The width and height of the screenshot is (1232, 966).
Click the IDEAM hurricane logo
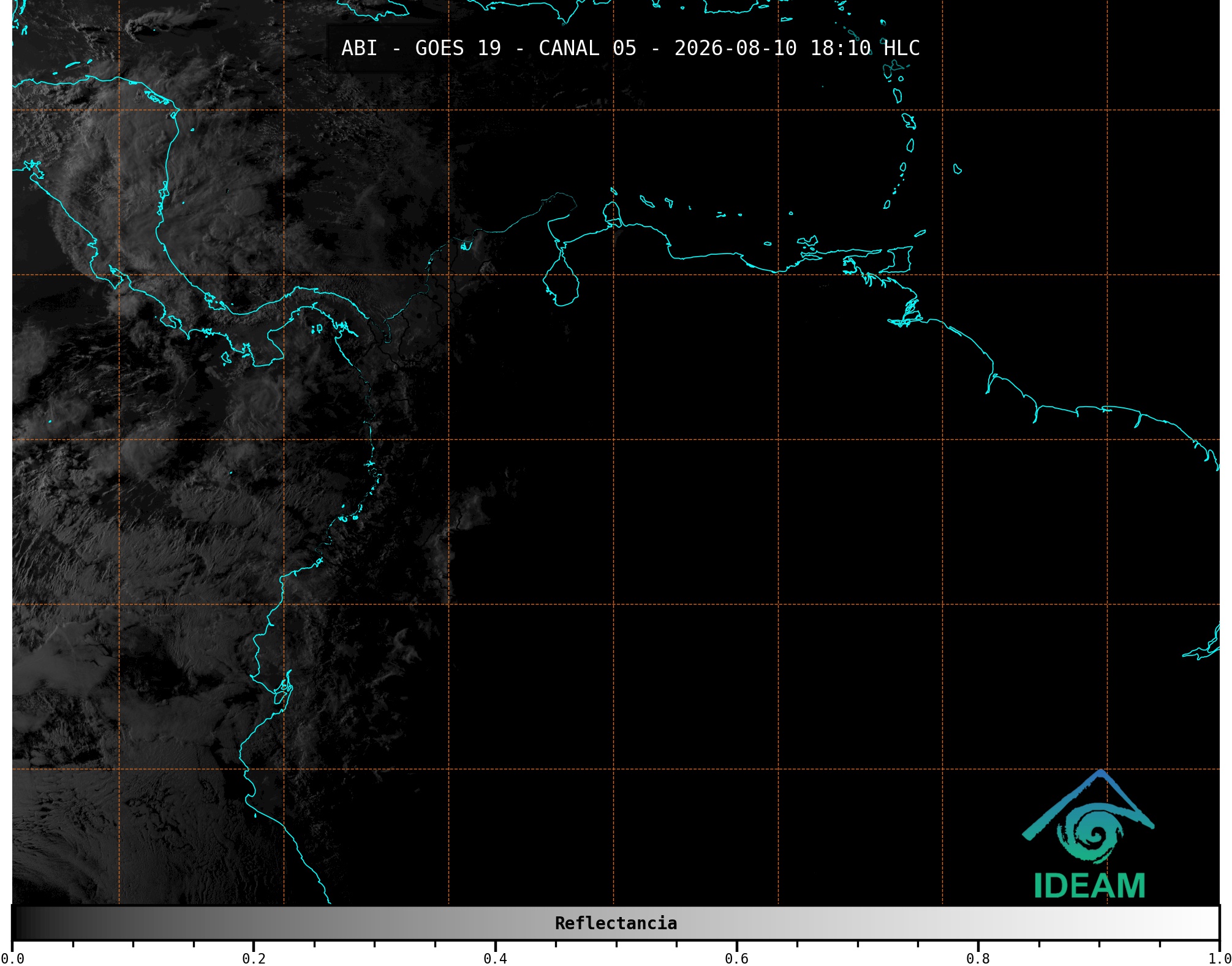pos(1089,817)
